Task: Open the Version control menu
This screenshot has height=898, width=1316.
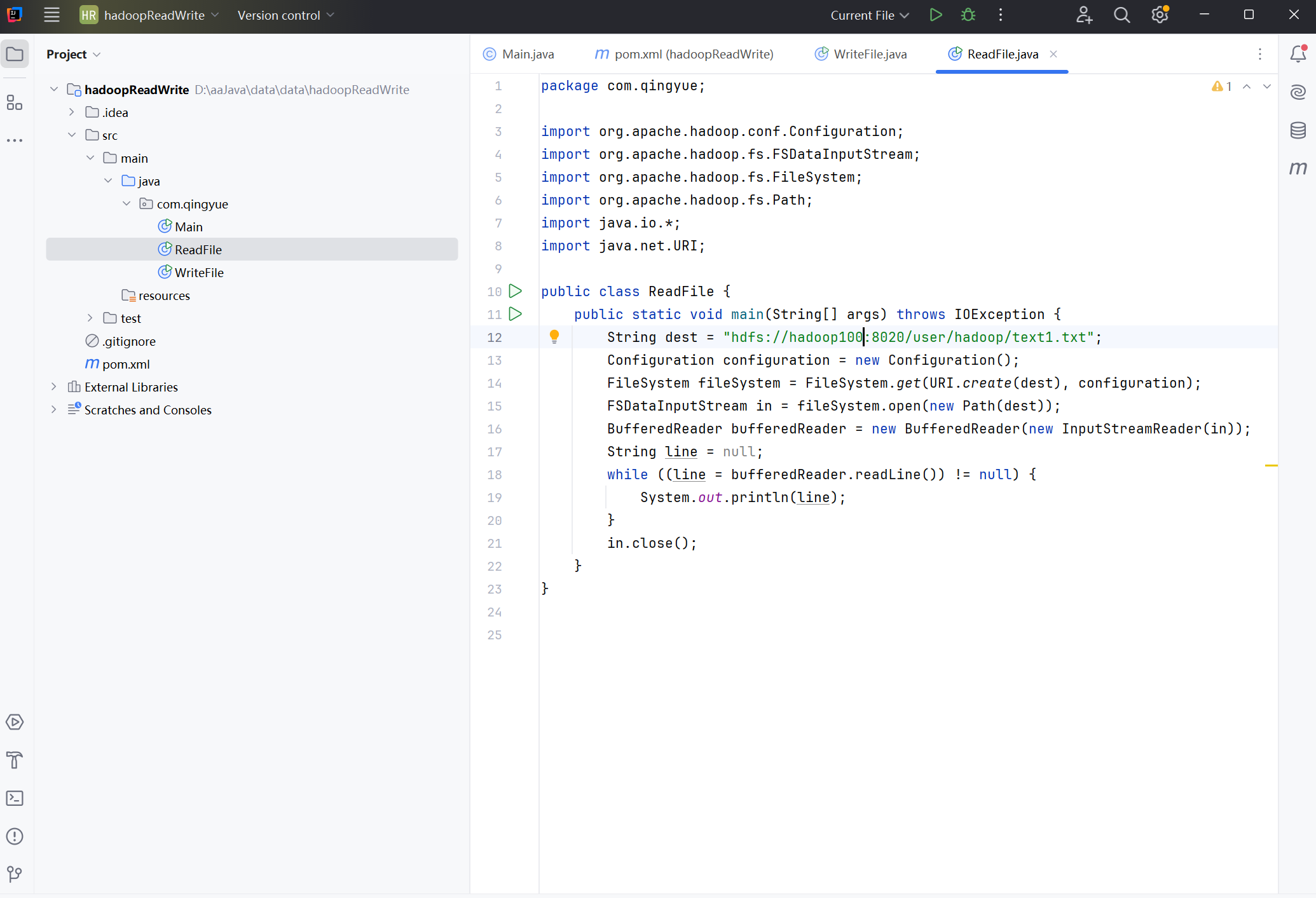Action: 285,15
